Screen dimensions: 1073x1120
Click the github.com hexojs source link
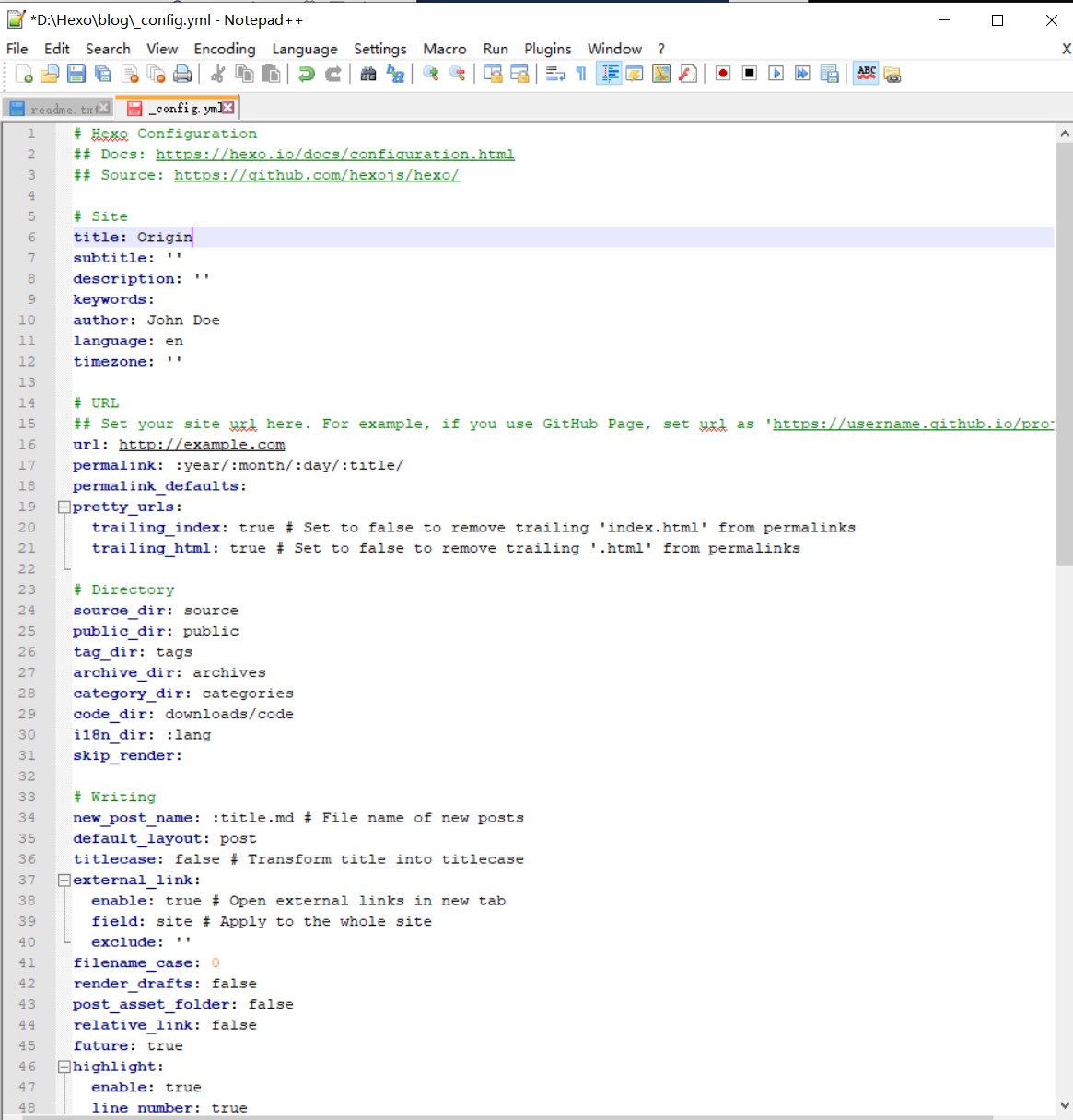[316, 175]
